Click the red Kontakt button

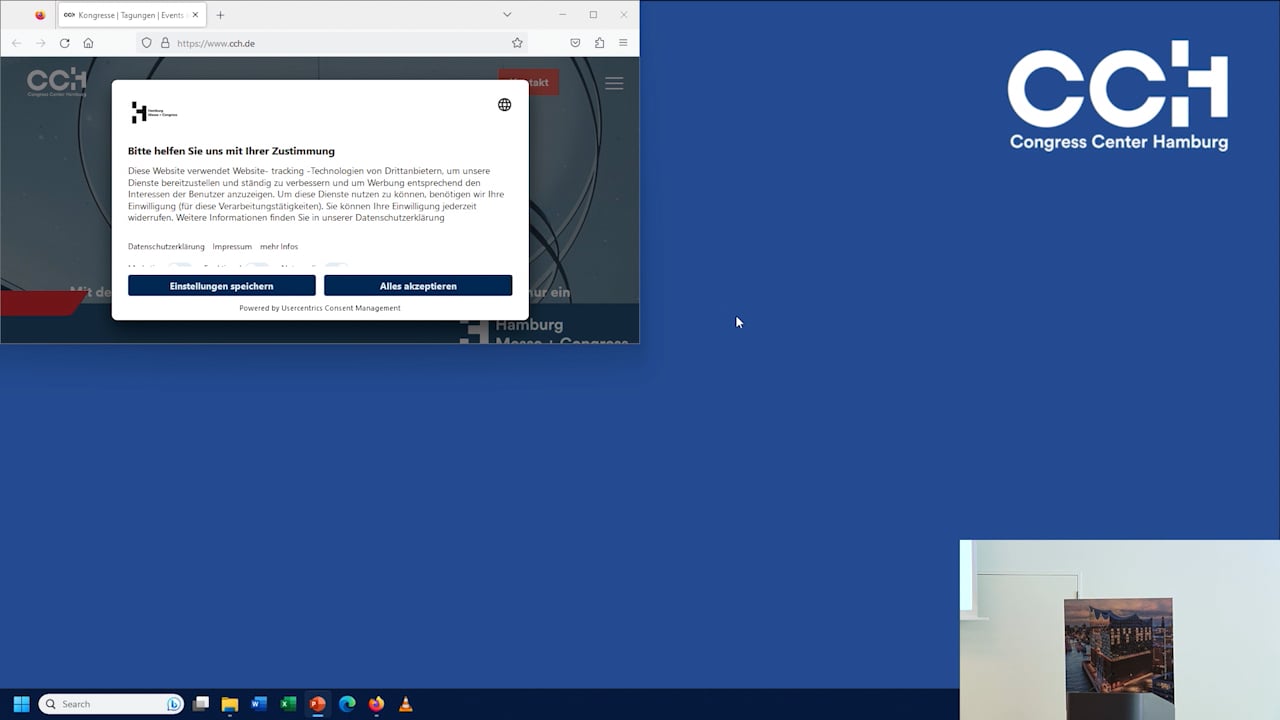[x=529, y=82]
